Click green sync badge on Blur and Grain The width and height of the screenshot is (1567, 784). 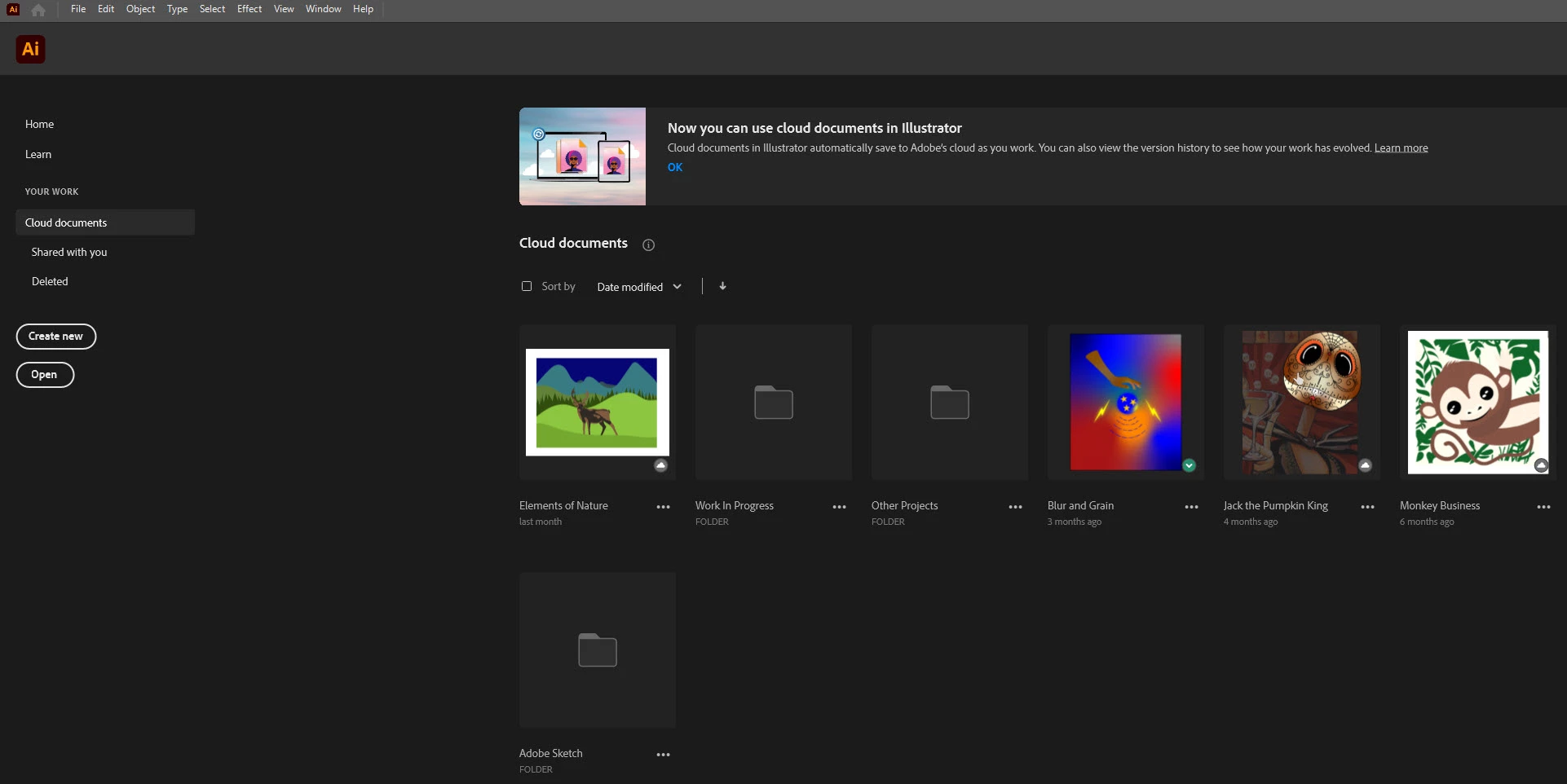pyautogui.click(x=1190, y=465)
